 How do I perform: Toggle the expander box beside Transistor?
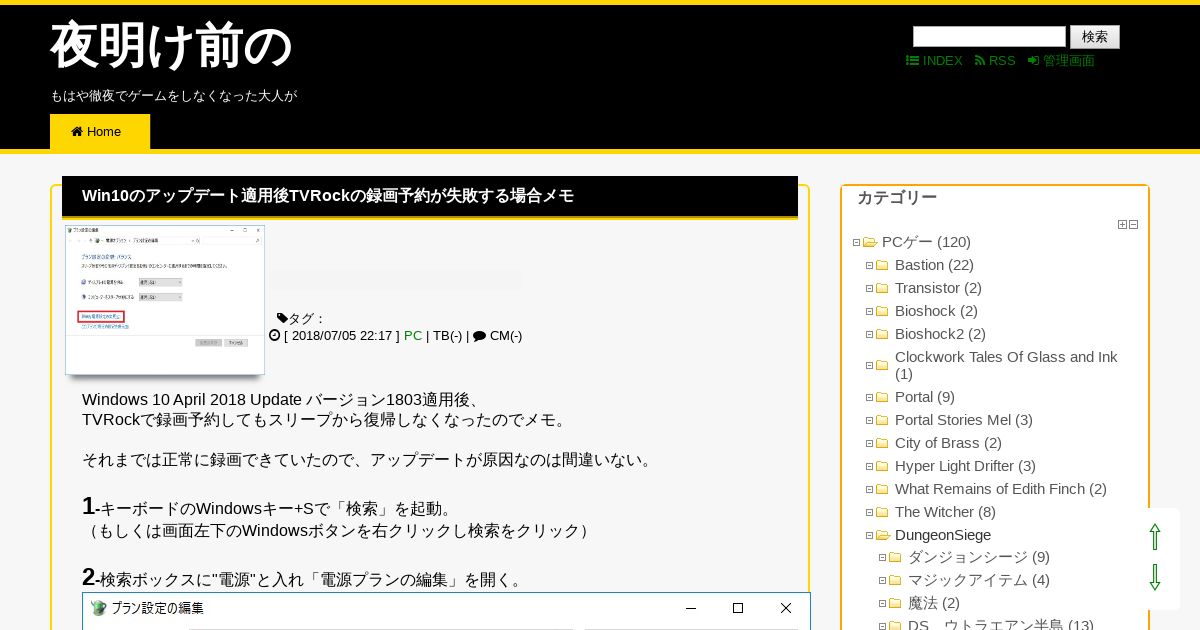click(870, 289)
